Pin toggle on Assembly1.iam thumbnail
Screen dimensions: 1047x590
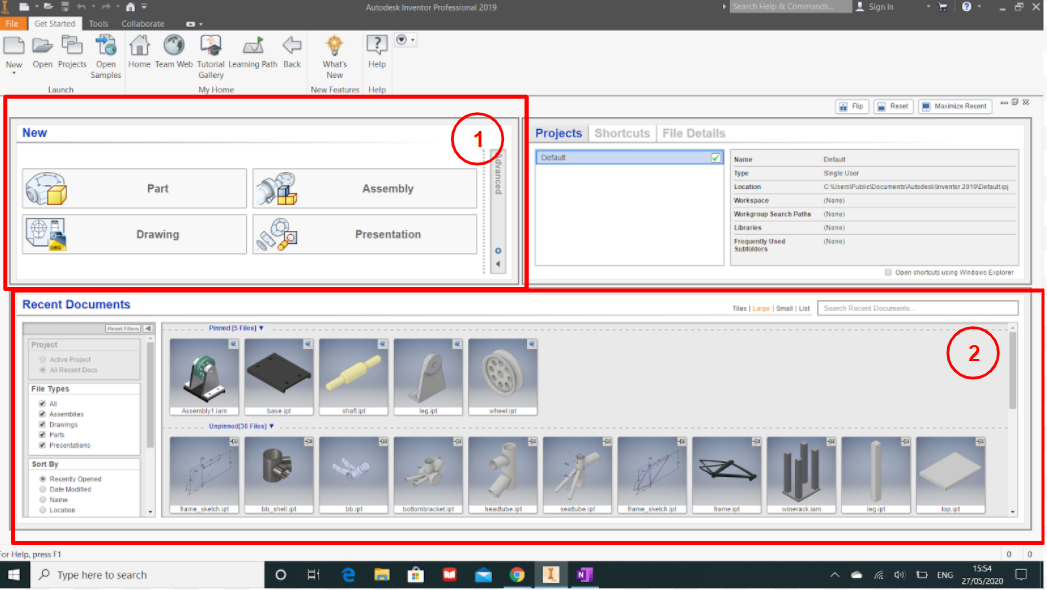(233, 344)
